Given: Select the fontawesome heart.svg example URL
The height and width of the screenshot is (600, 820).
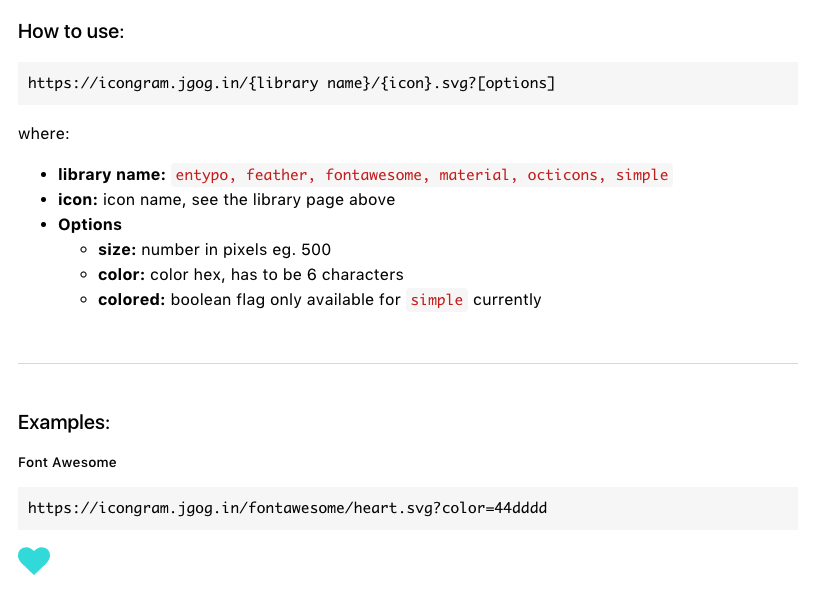Looking at the screenshot, I should [408, 508].
